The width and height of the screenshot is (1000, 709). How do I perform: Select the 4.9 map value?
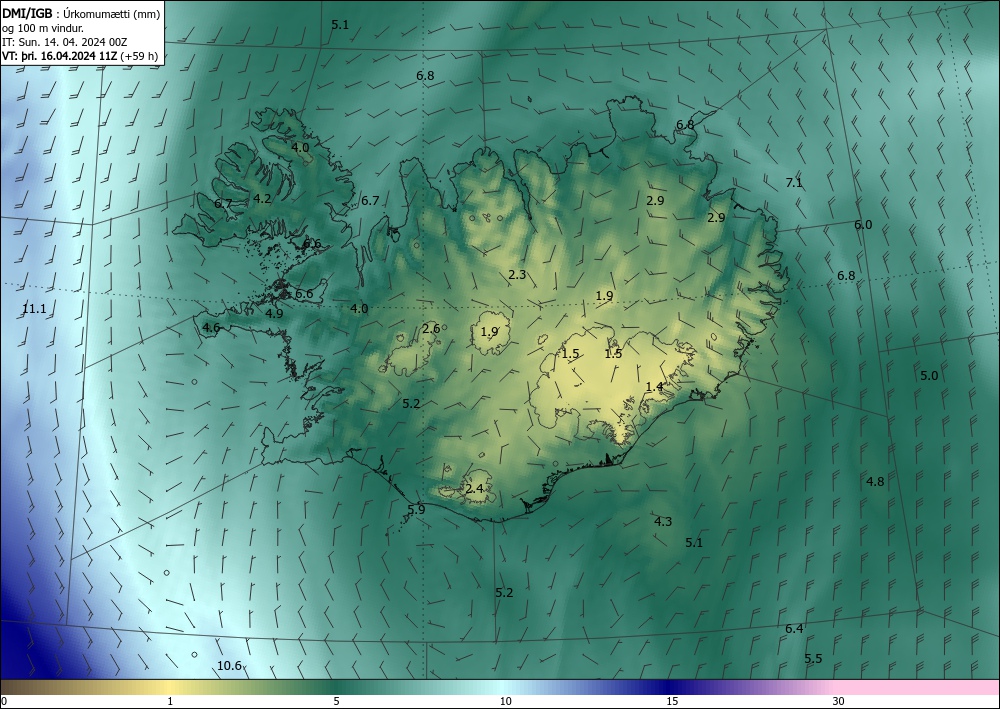click(274, 314)
